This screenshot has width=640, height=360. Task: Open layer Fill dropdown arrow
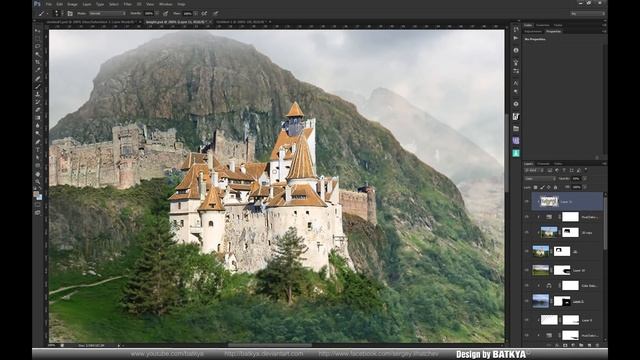point(584,187)
